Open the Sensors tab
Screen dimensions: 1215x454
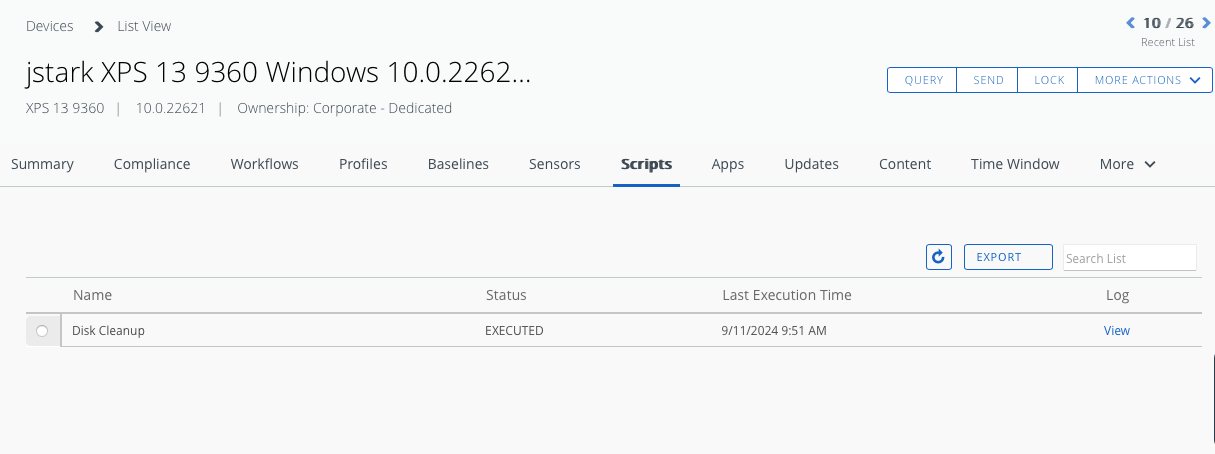click(x=555, y=164)
